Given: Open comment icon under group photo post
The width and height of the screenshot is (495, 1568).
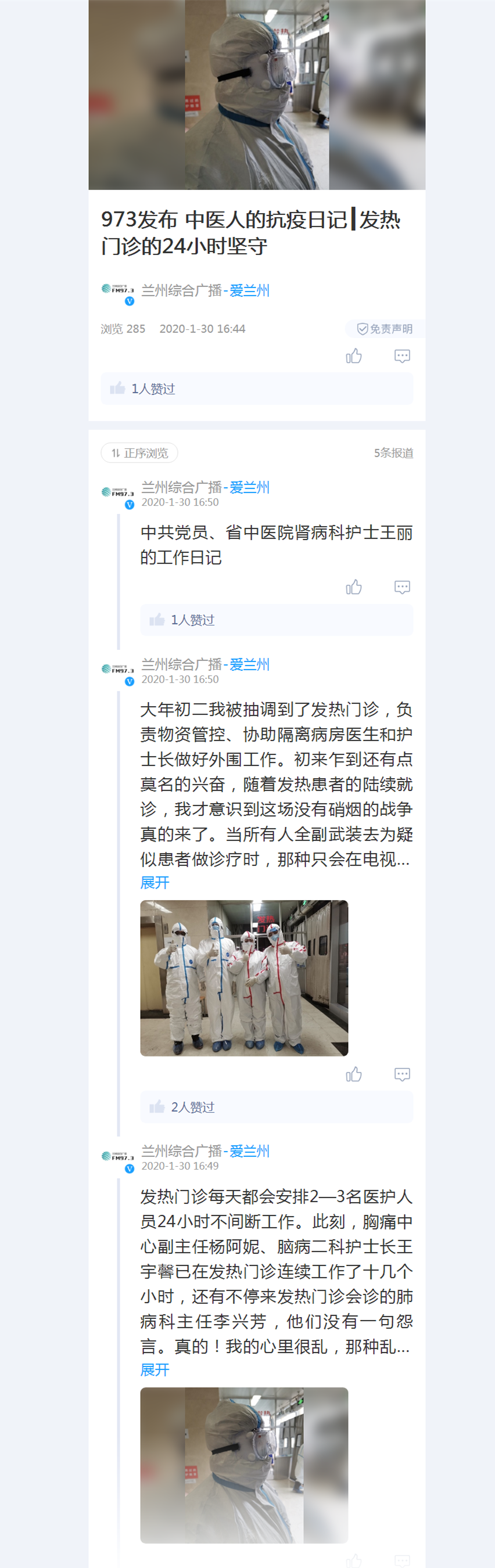Looking at the screenshot, I should 402,1074.
